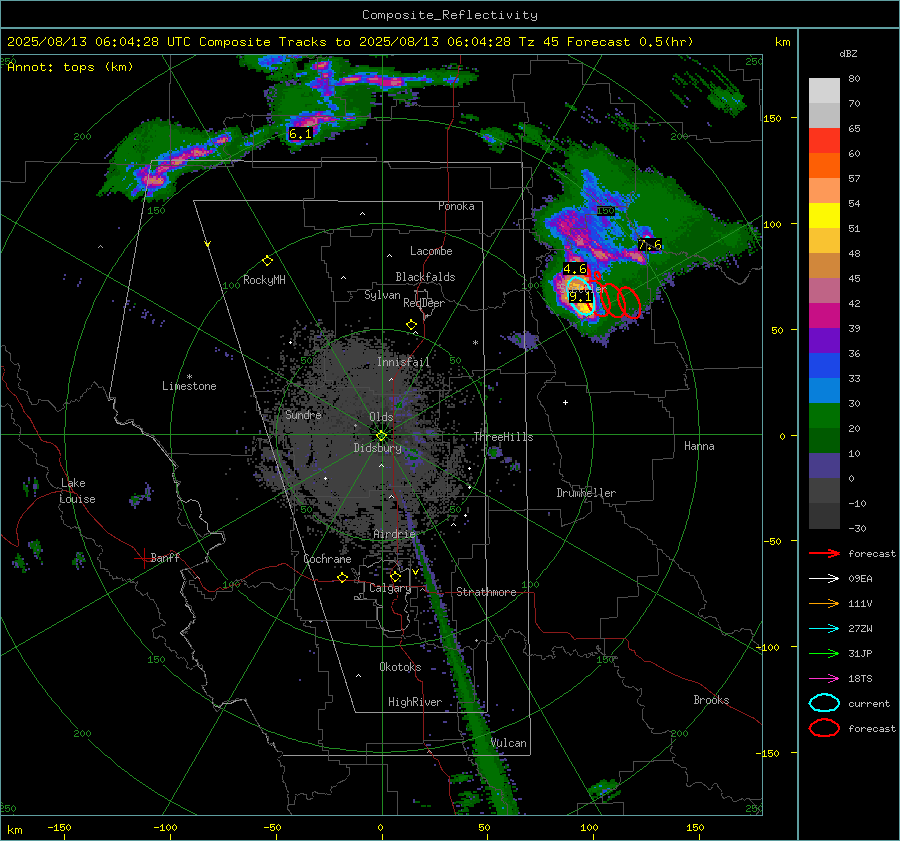This screenshot has height=841, width=900.
Task: Click the -150 tick on bottom axis
Action: point(59,828)
